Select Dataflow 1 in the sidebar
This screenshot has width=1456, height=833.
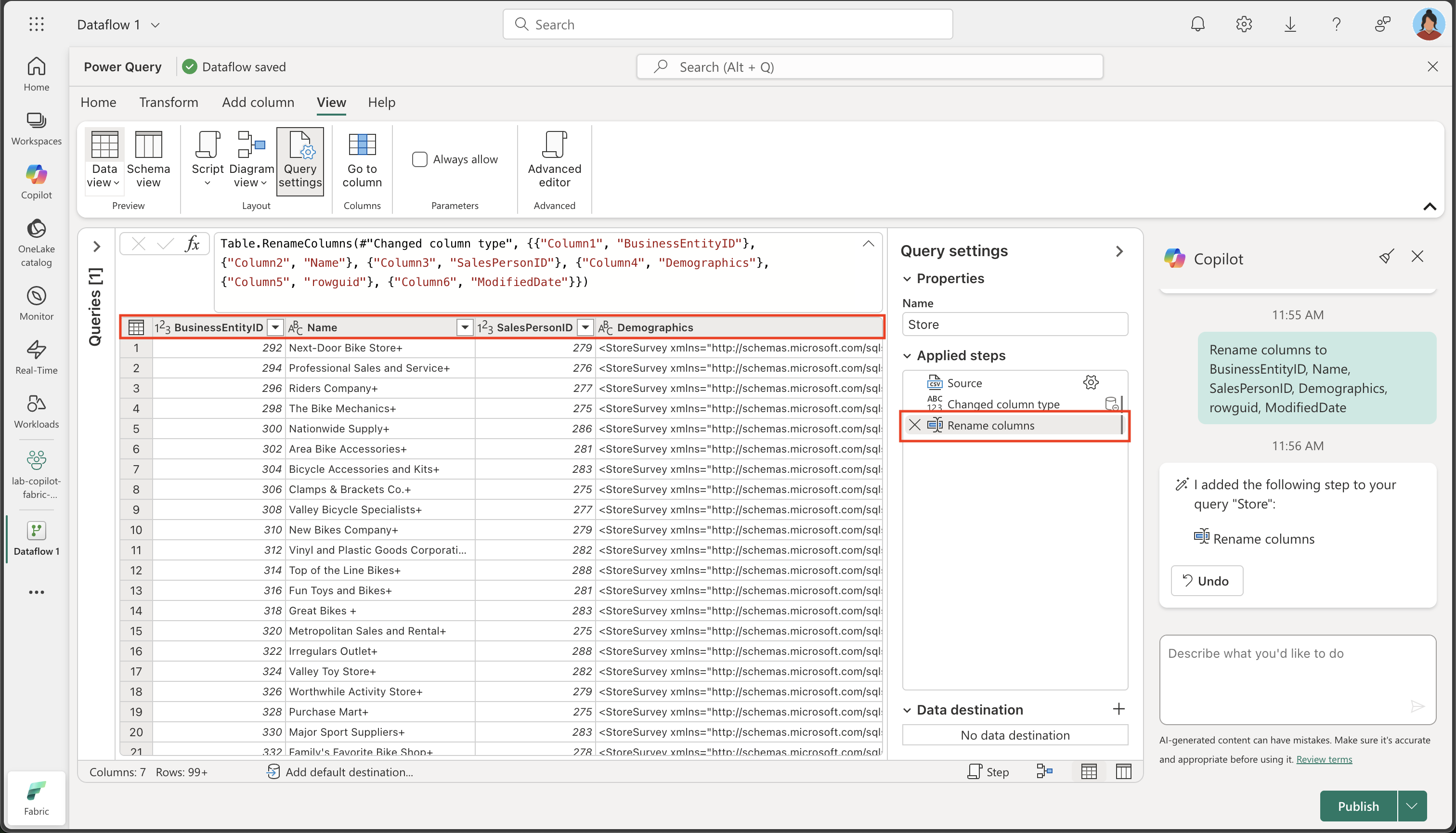37,539
